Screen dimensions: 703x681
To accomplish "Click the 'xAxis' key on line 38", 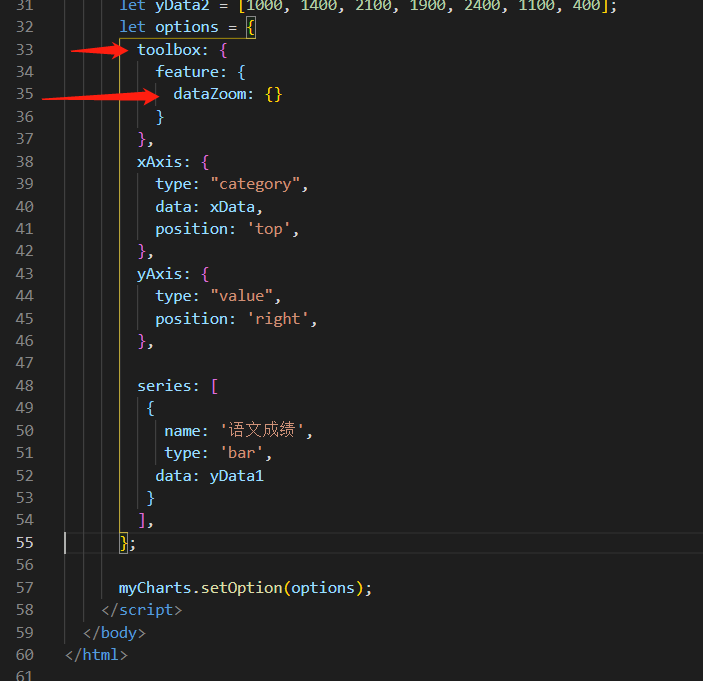I will pyautogui.click(x=160, y=162).
